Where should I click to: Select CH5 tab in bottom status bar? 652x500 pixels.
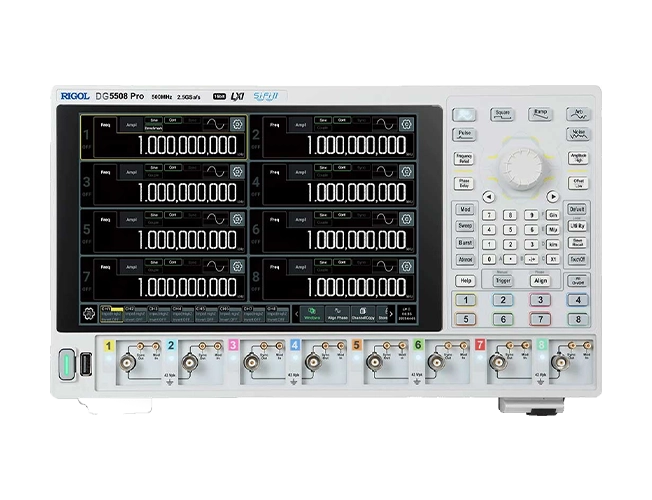(206, 314)
